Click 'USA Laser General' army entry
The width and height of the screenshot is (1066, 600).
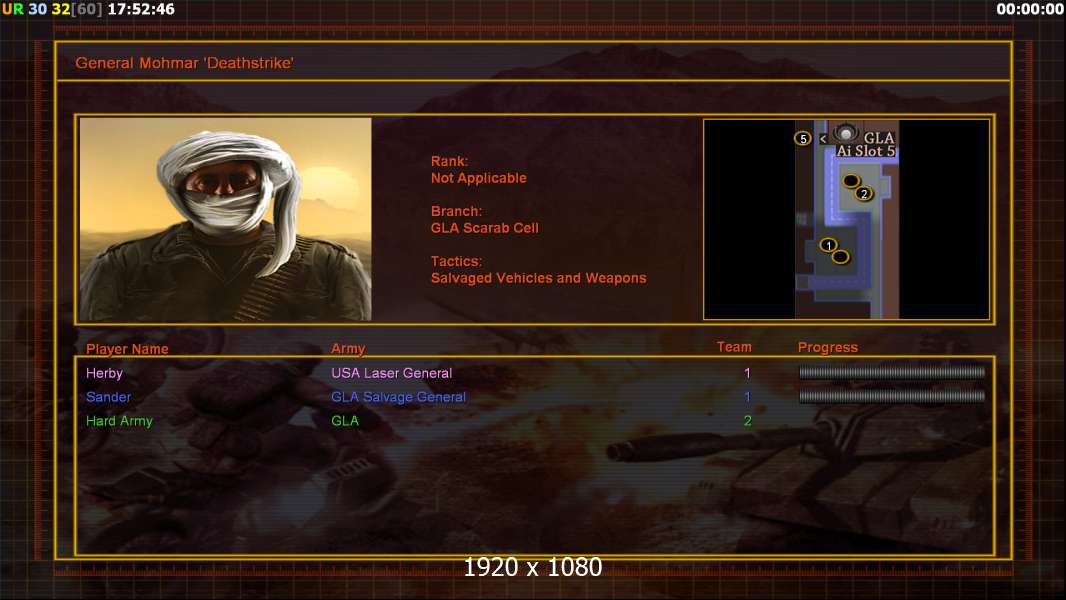coord(392,373)
